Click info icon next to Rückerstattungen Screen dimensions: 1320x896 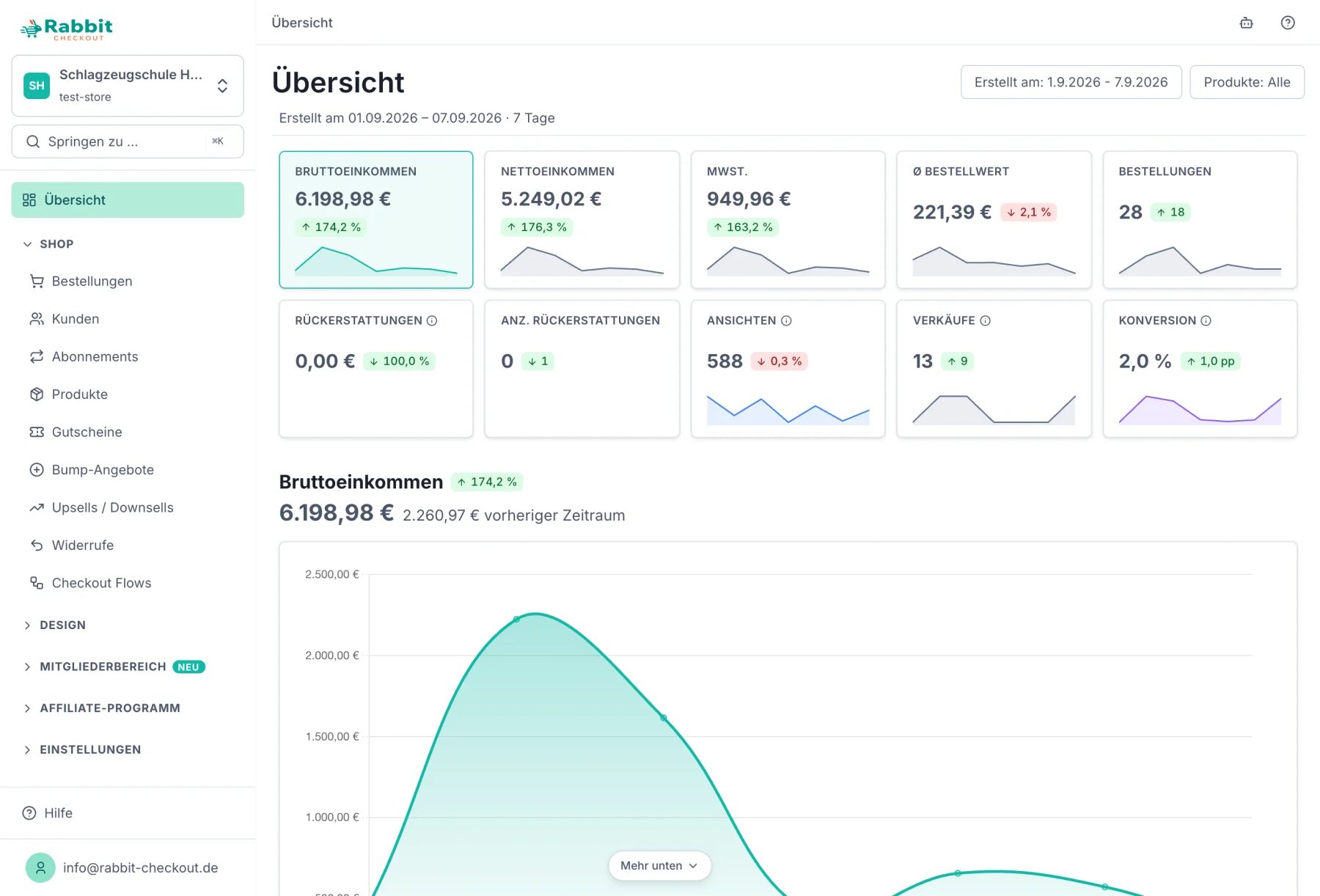[432, 321]
